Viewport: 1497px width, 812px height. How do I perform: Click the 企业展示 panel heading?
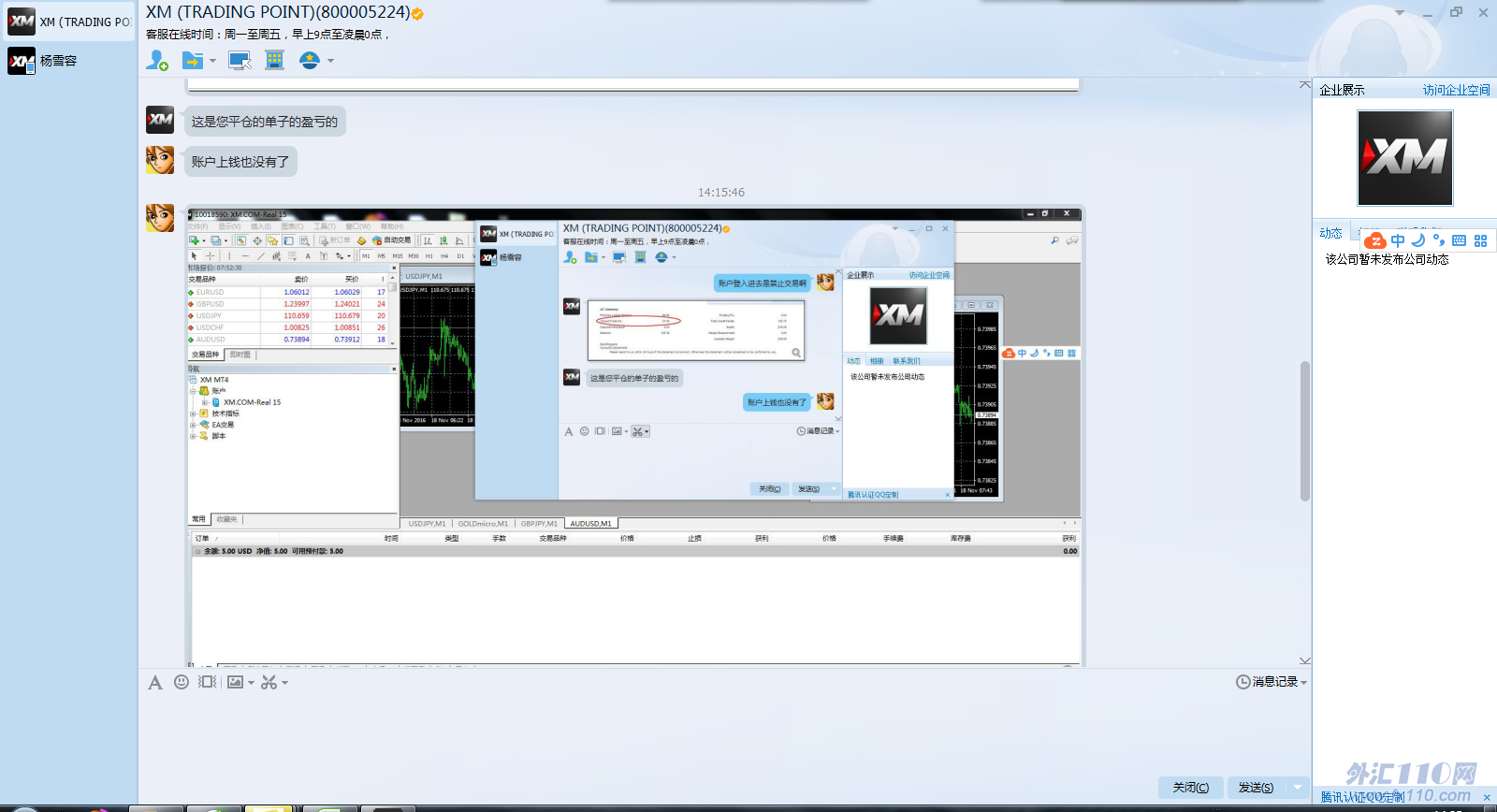point(1342,90)
